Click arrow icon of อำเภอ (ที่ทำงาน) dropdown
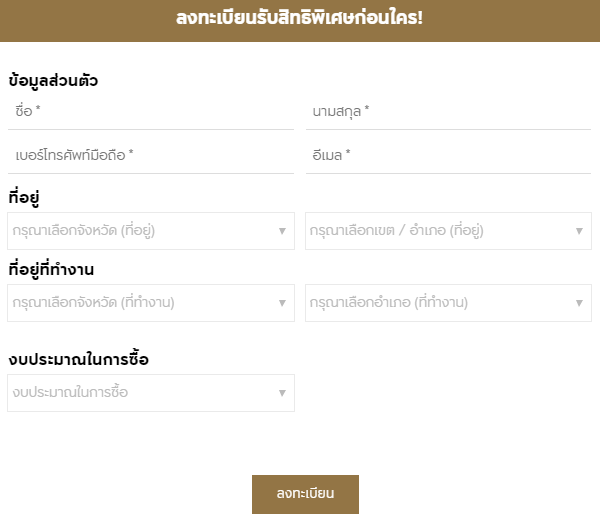 click(x=579, y=303)
